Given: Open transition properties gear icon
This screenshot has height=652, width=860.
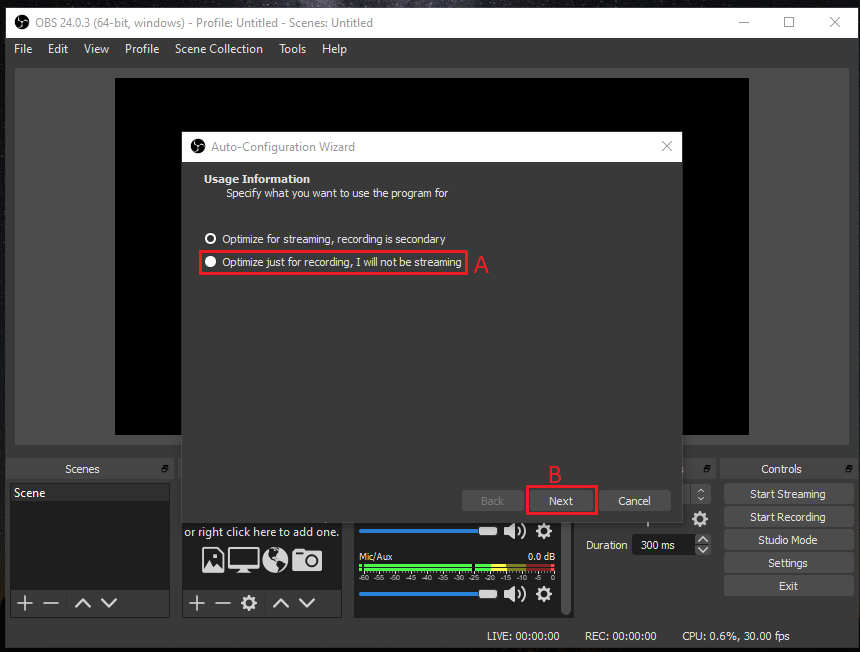Looking at the screenshot, I should pyautogui.click(x=700, y=519).
